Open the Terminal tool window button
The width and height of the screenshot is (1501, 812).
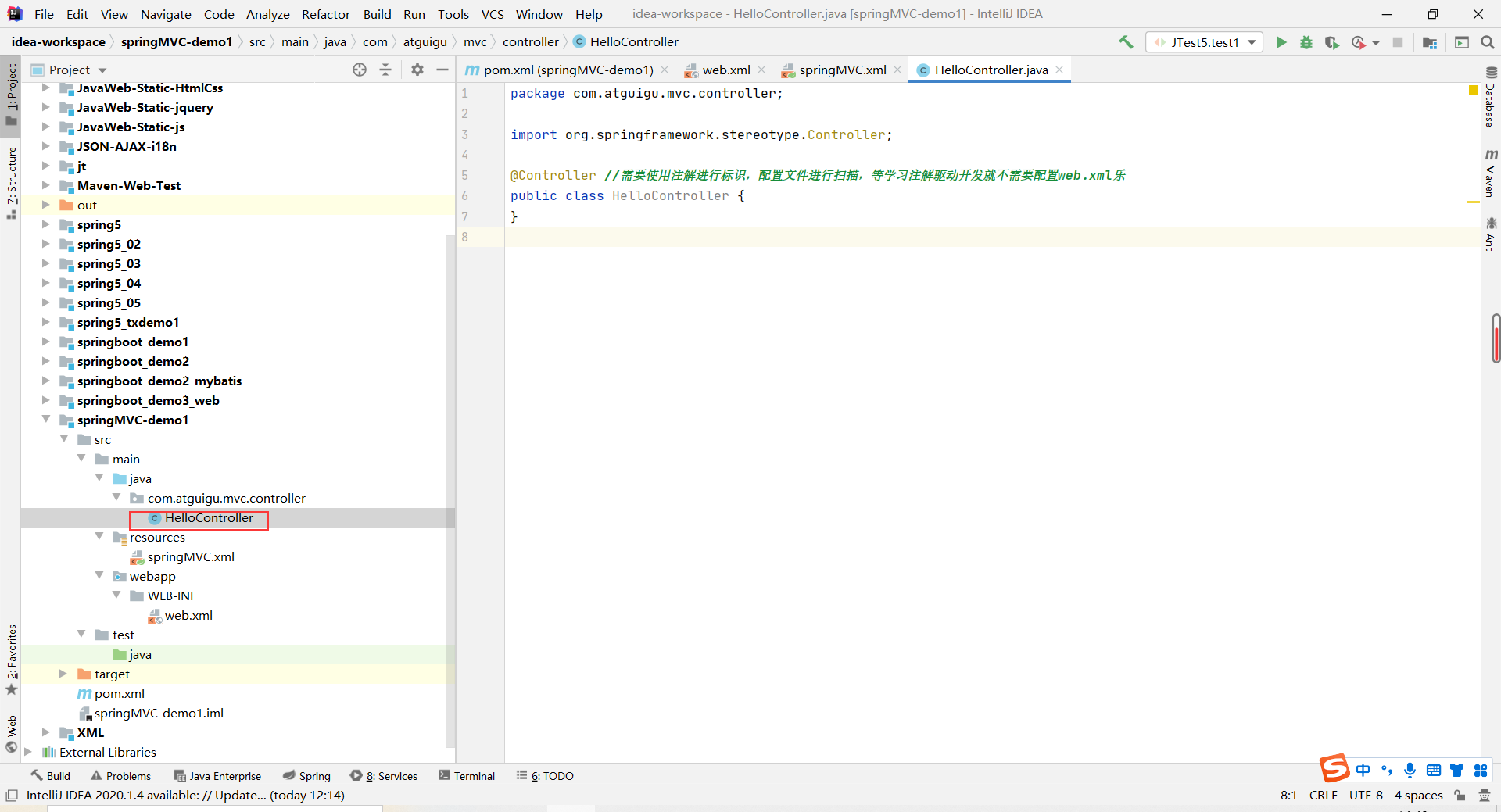tap(467, 776)
